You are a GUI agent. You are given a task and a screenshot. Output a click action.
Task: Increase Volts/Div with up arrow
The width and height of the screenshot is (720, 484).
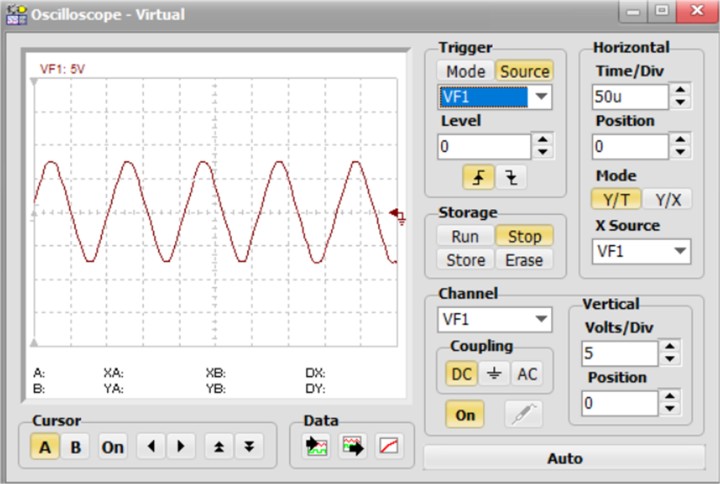(670, 347)
